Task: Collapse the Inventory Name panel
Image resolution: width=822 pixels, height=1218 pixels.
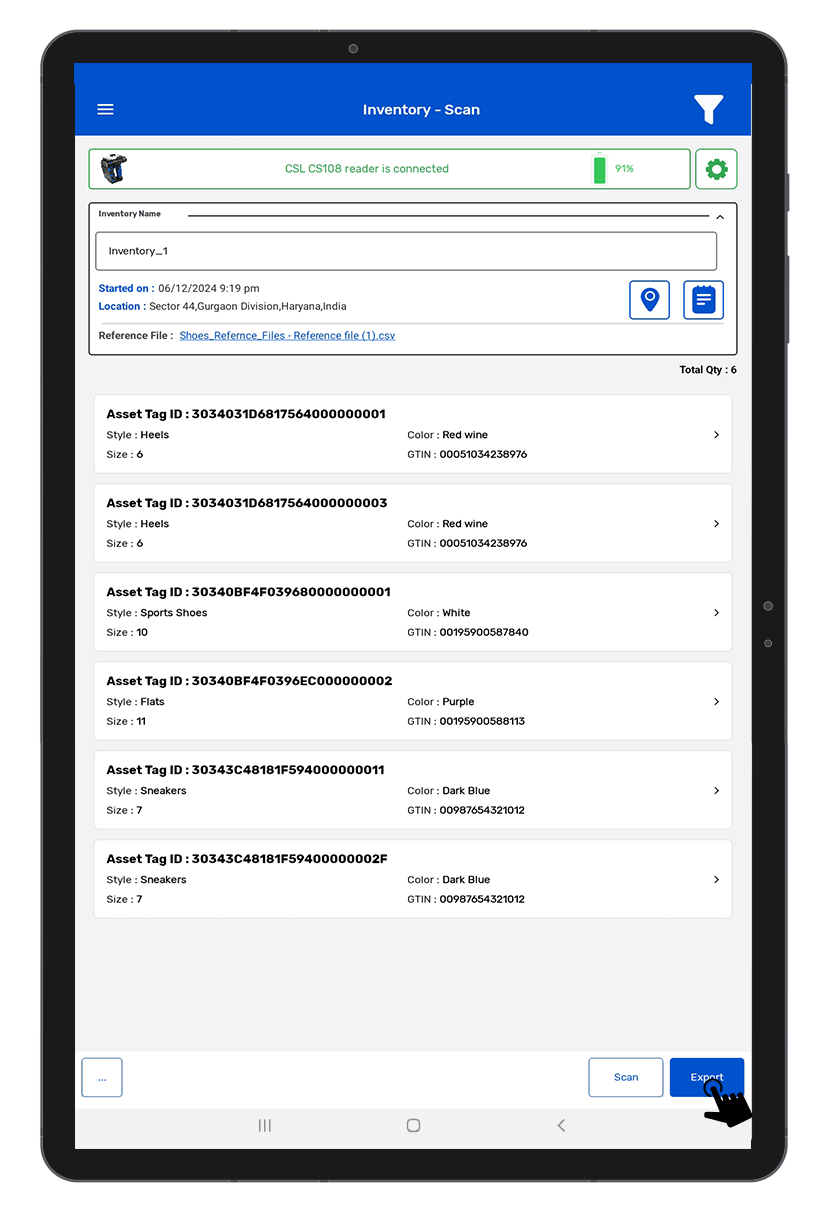Action: (719, 216)
